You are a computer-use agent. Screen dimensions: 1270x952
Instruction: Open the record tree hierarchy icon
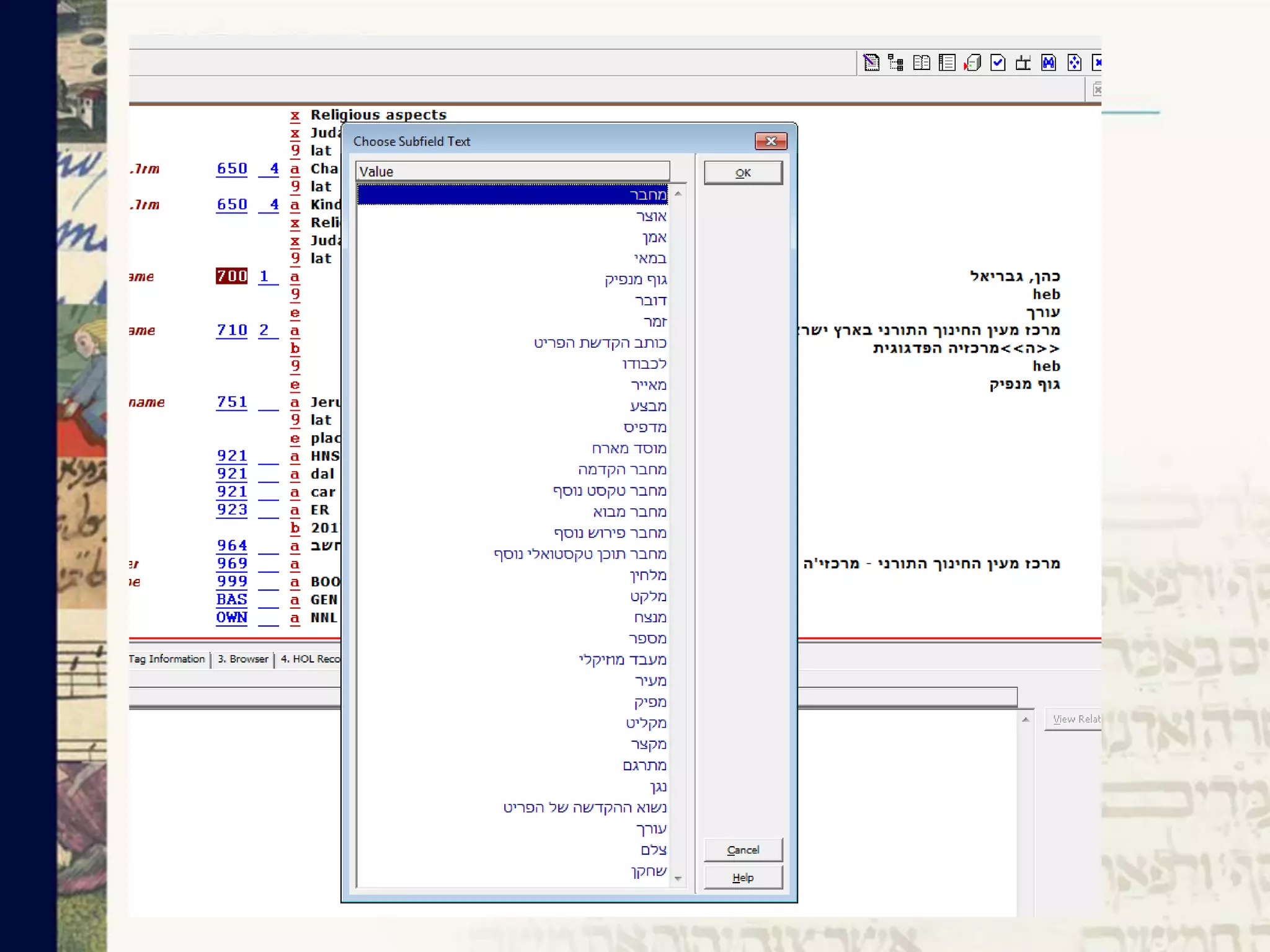895,63
